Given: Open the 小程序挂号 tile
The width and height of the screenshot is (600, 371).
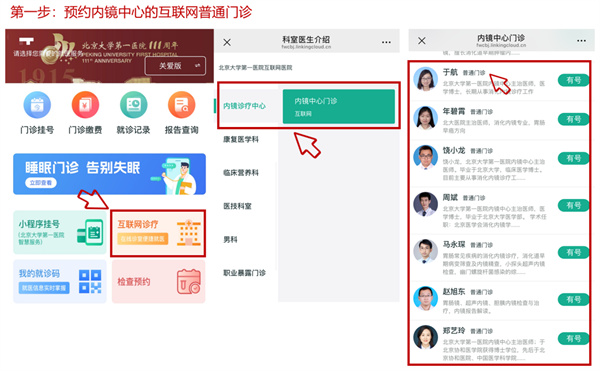Looking at the screenshot, I should 60,233.
